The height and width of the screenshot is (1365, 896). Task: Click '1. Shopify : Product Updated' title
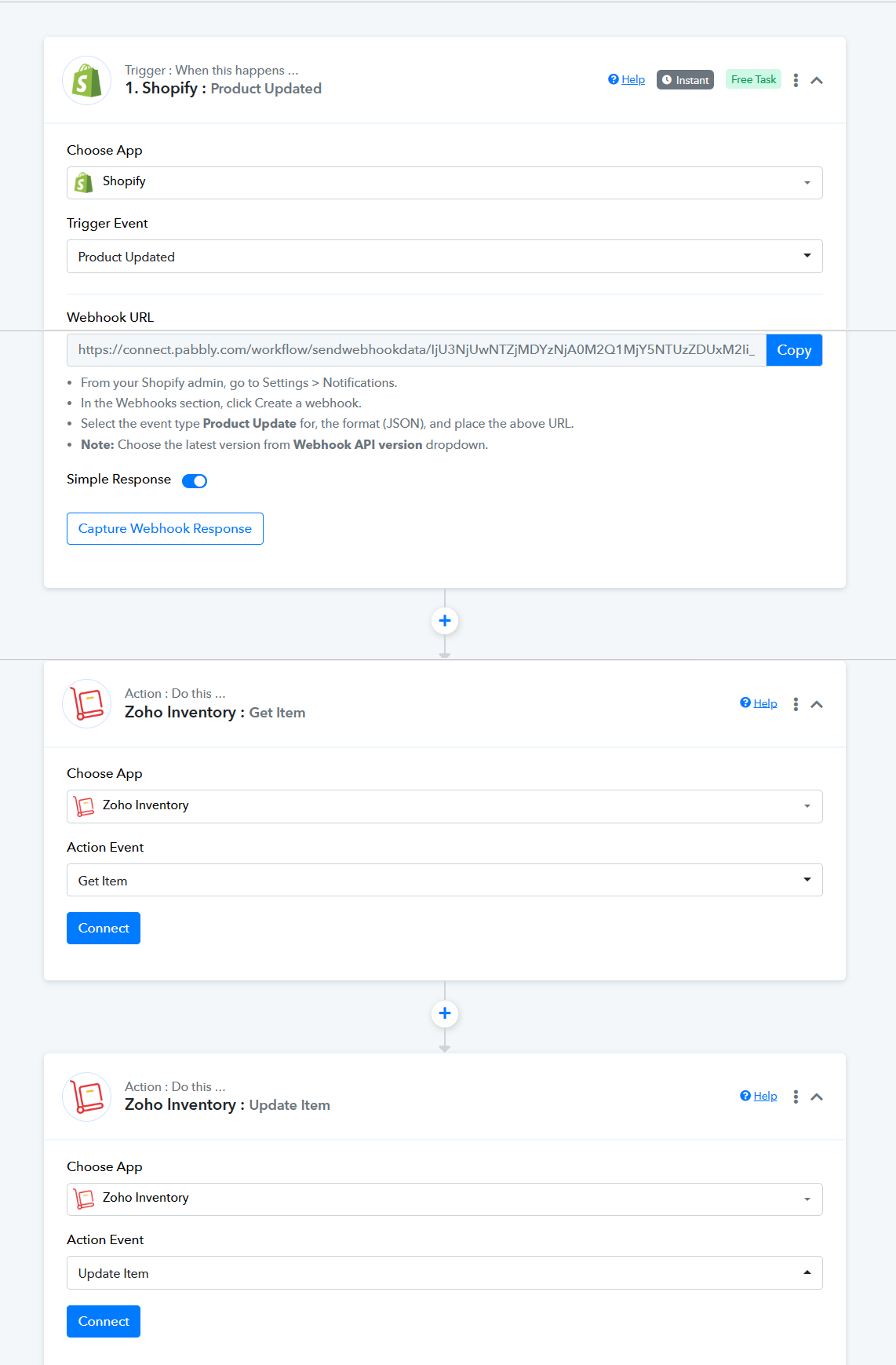(x=224, y=88)
